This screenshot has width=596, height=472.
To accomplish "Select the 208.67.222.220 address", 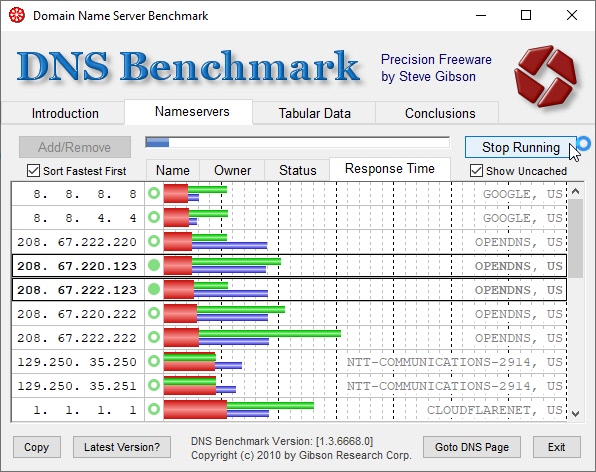I will pos(78,242).
